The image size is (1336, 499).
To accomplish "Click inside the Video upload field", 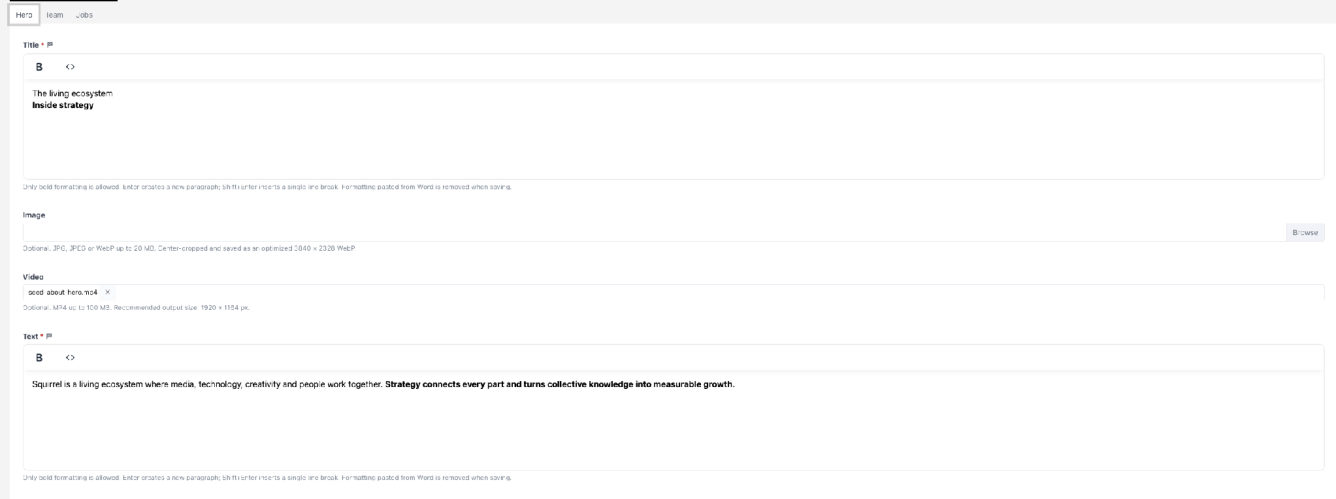I will [x=673, y=292].
